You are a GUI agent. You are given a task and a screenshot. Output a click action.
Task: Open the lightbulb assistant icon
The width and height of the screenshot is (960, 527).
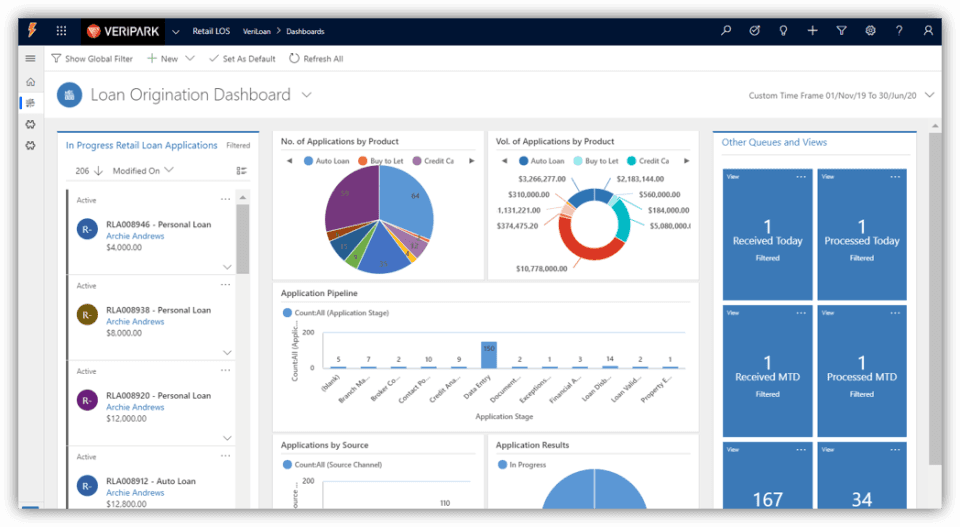(x=783, y=31)
